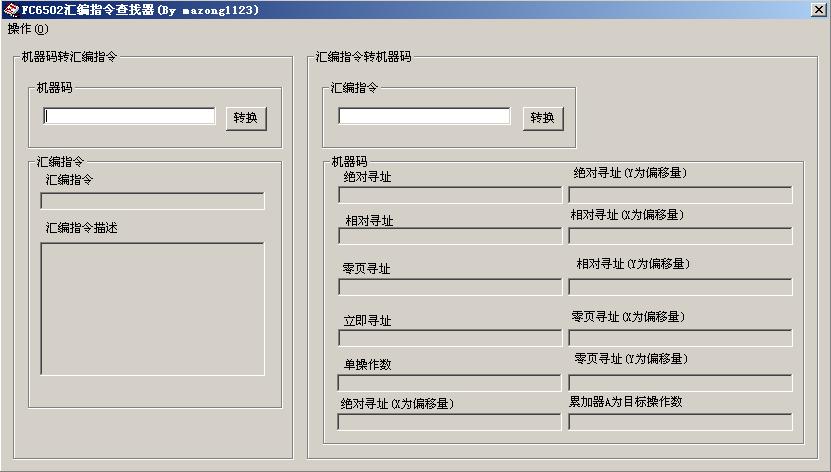831x472 pixels.
Task: Select the 相对寻址 (Y为偏移量) output field
Action: [680, 287]
